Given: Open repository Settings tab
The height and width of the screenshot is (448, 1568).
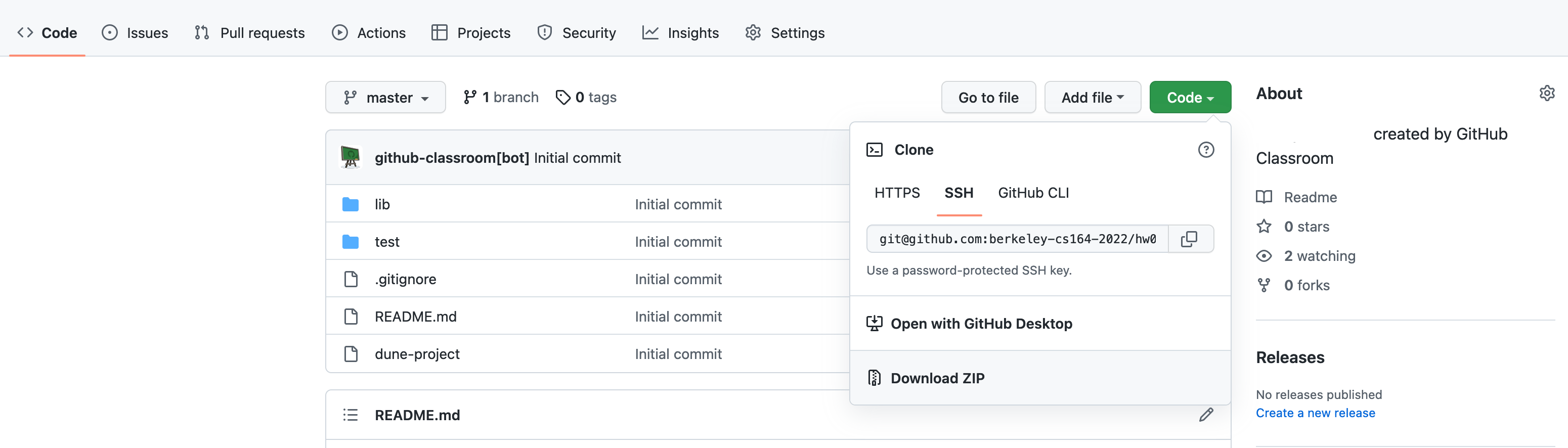Looking at the screenshot, I should [785, 33].
